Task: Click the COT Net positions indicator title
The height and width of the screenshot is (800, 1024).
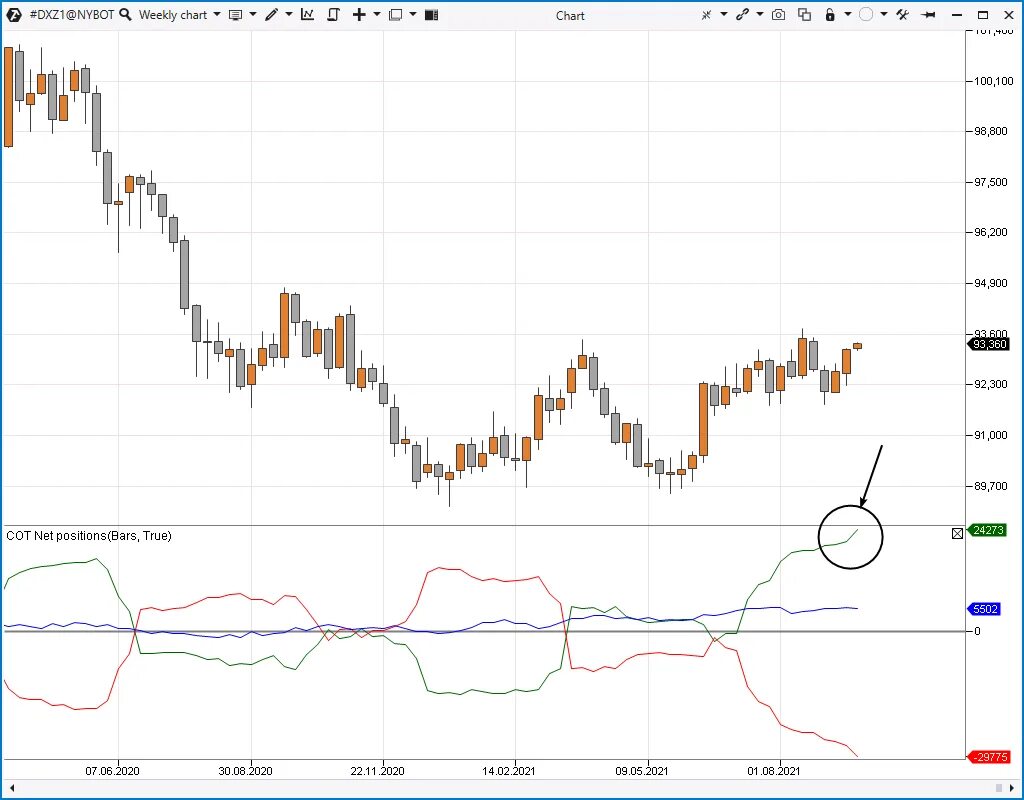Action: [x=89, y=536]
